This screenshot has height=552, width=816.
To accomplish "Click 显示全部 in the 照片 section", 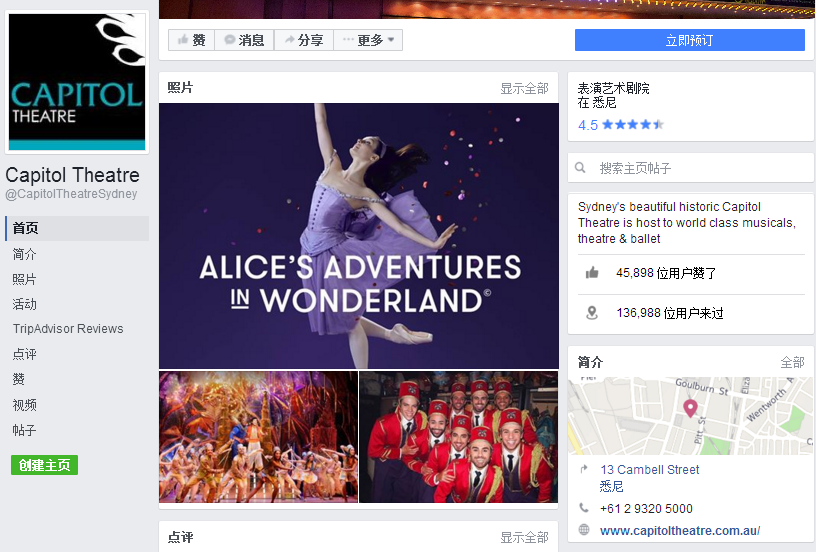I will pos(524,88).
